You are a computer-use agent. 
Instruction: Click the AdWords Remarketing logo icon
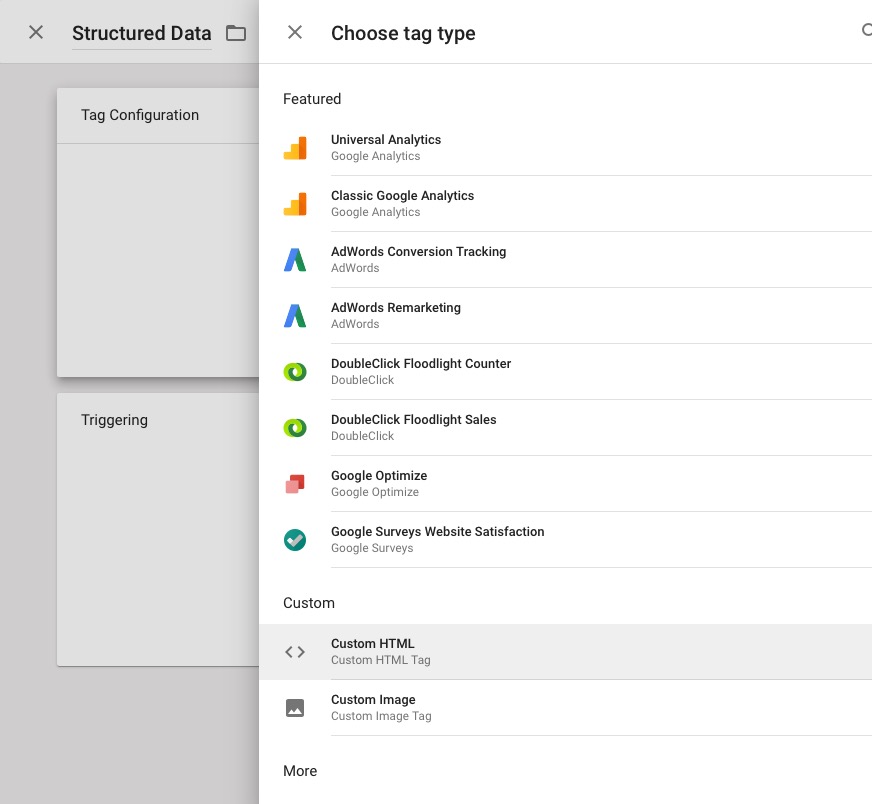pos(295,316)
